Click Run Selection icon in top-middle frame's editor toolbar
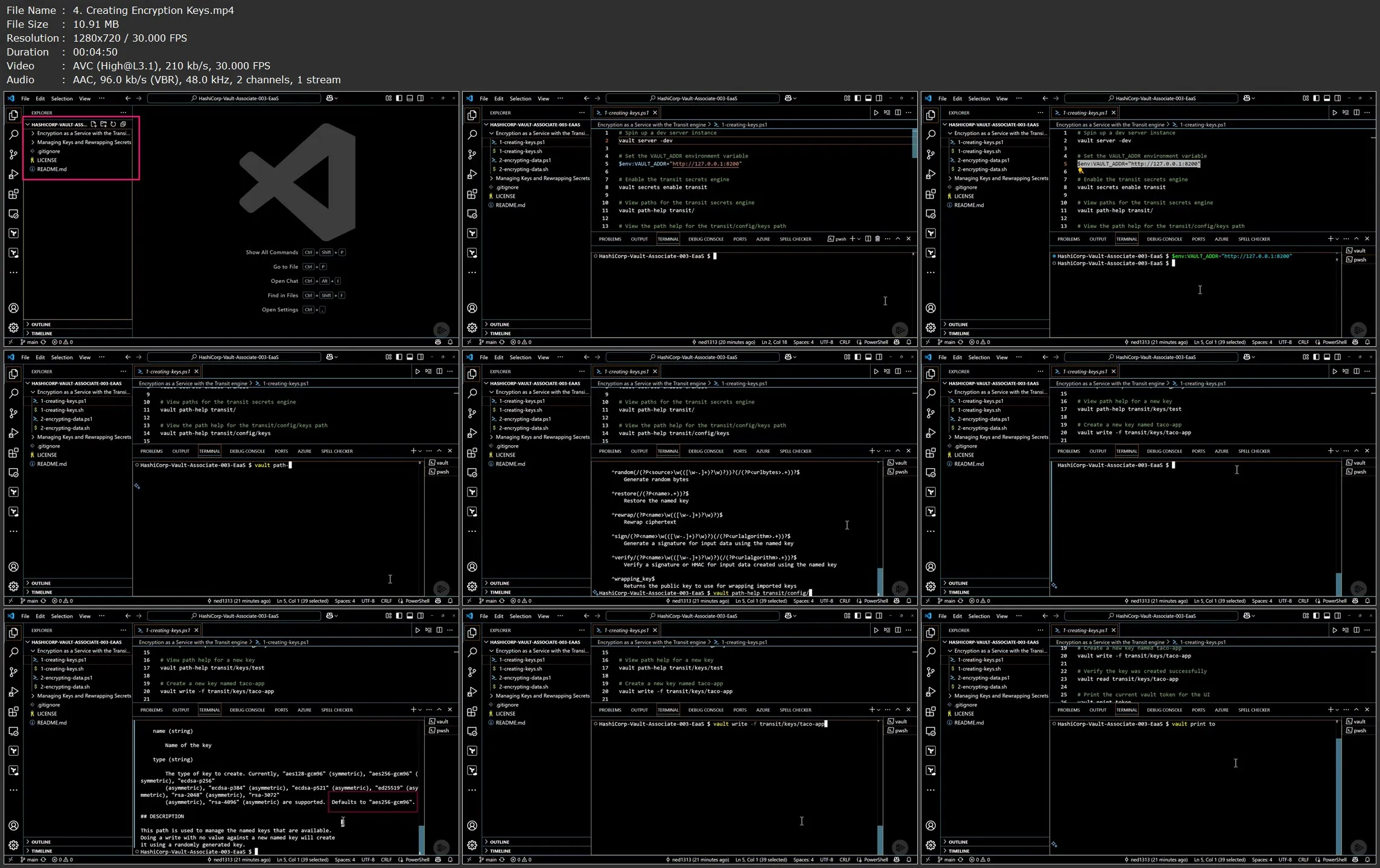1380x868 pixels. tap(887, 113)
